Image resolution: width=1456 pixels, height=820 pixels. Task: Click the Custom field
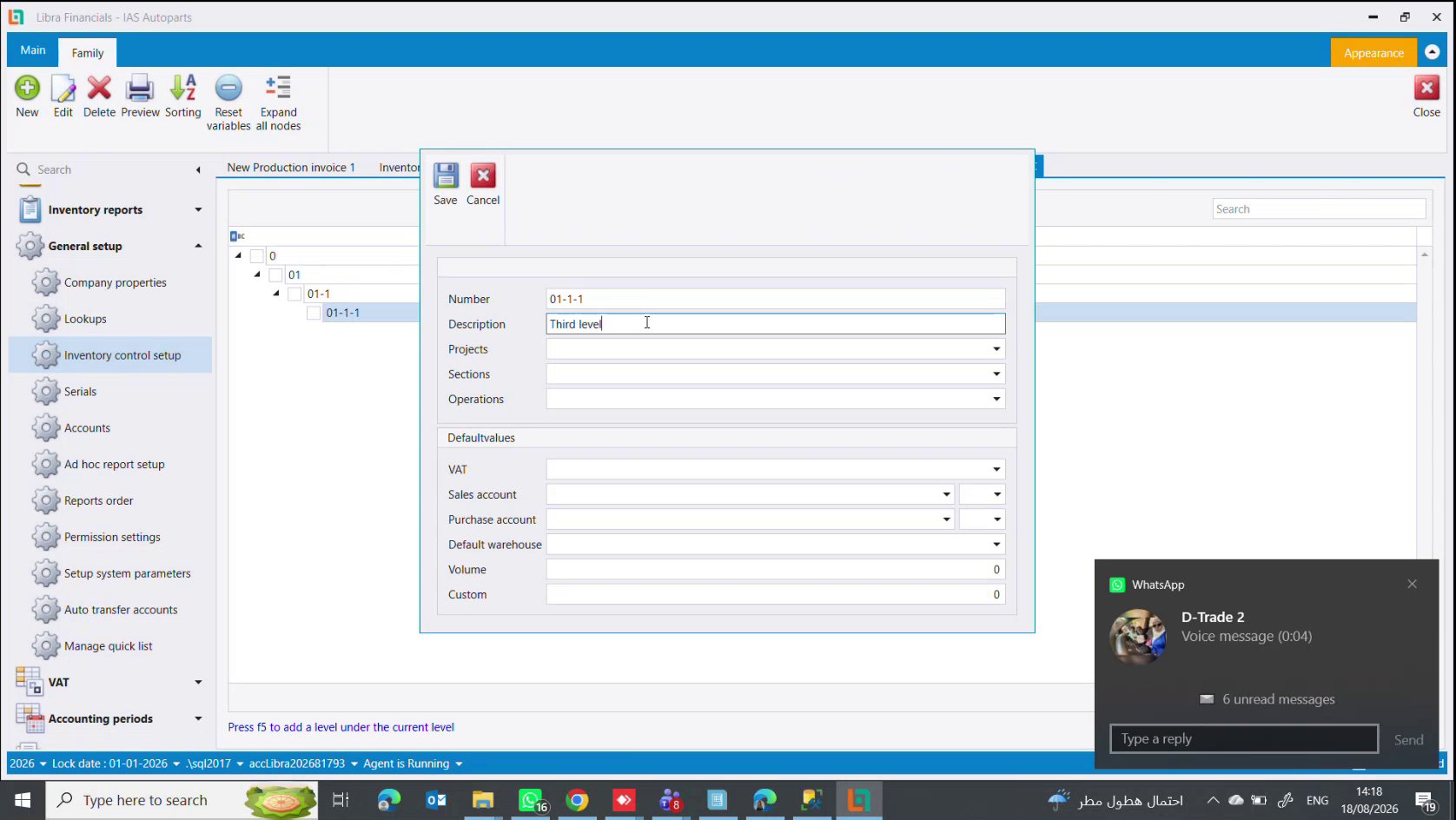click(775, 595)
